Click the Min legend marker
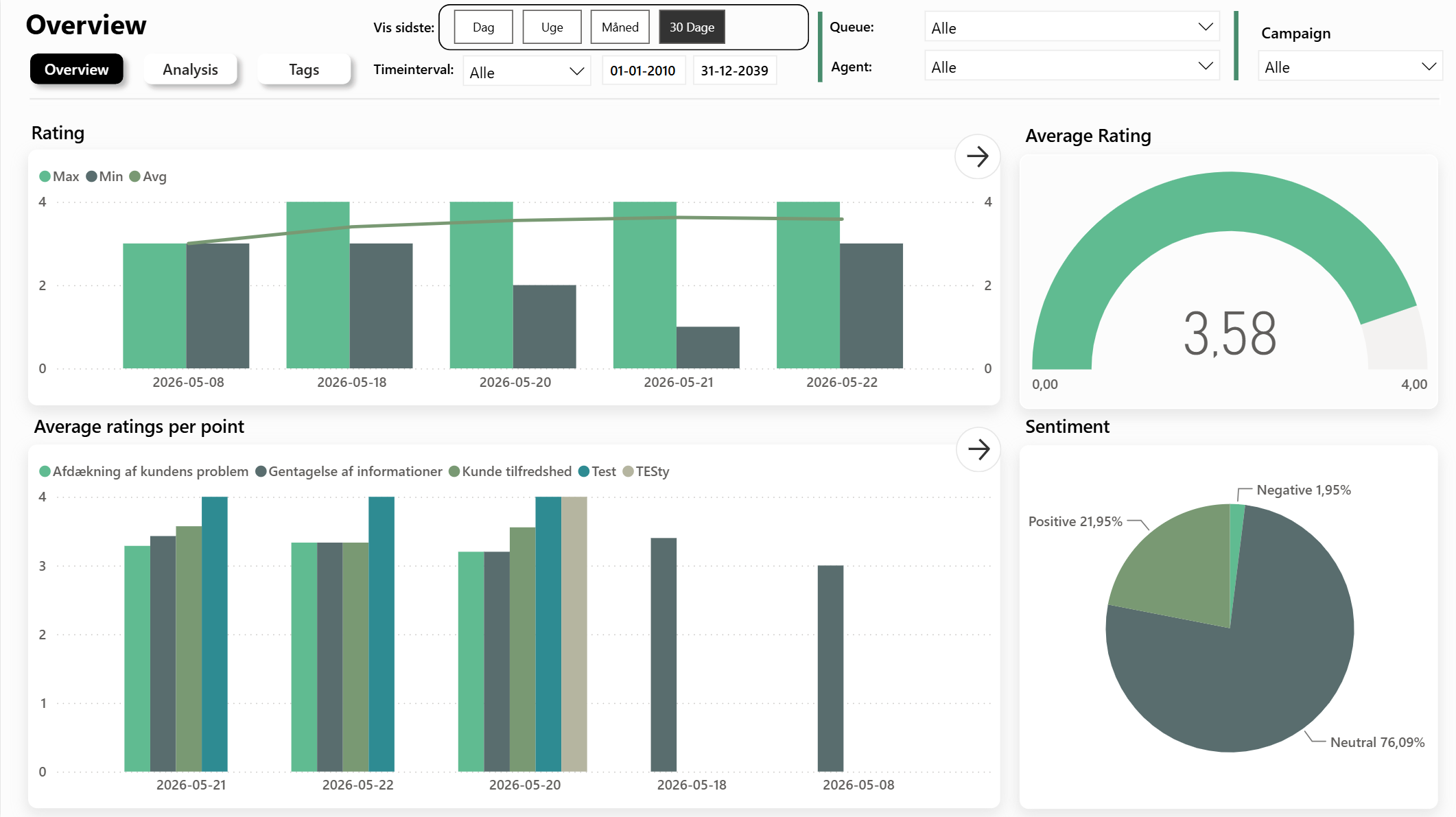Viewport: 1456px width, 817px height. pyautogui.click(x=91, y=176)
